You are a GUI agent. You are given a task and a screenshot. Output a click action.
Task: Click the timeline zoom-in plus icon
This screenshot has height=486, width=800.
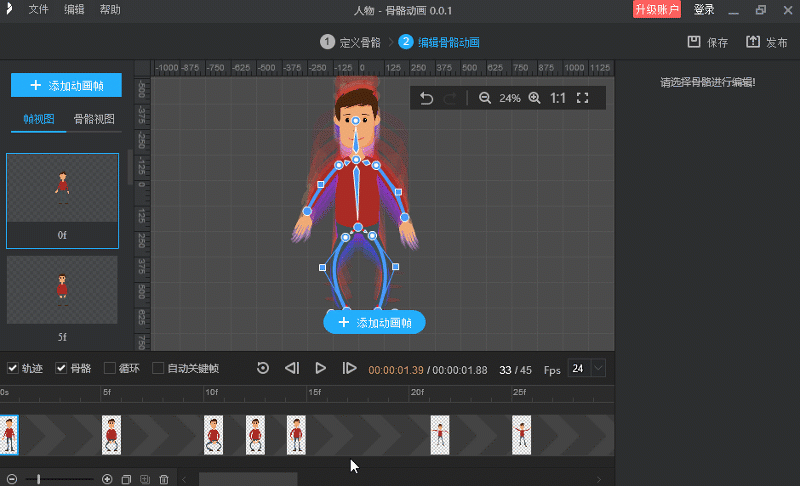pos(107,479)
